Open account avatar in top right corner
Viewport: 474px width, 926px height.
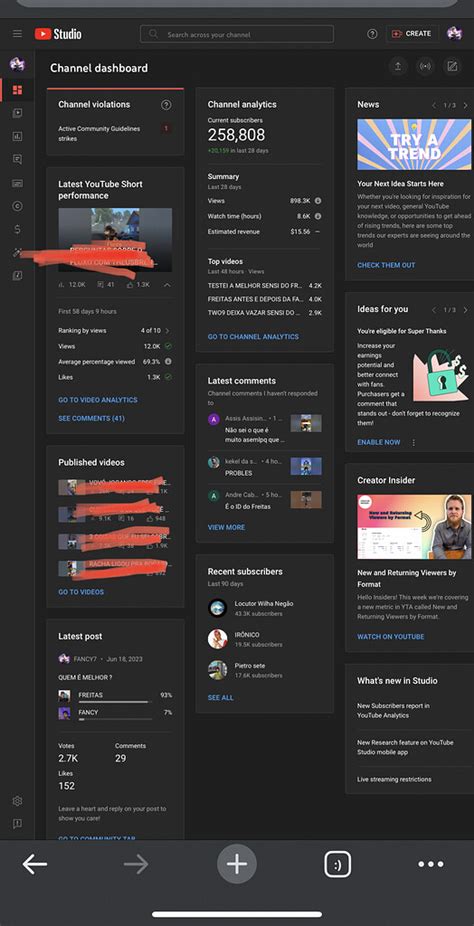pyautogui.click(x=455, y=34)
